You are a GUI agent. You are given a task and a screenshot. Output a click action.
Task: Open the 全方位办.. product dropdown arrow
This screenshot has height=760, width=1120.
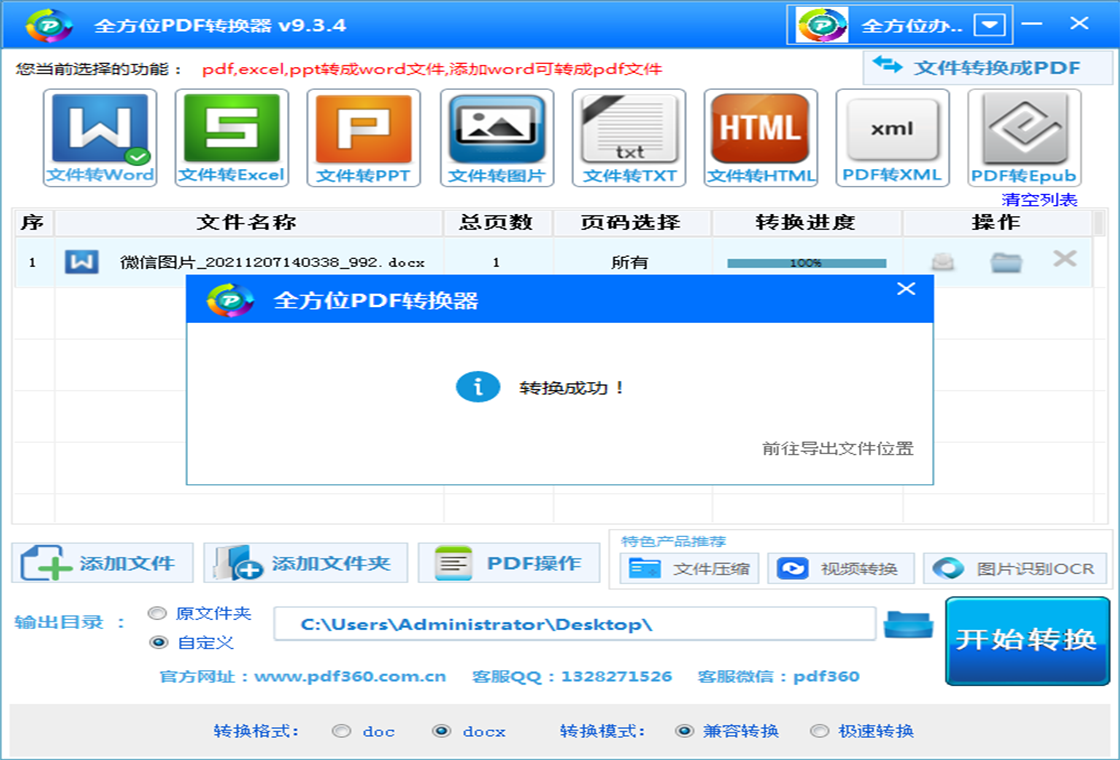point(990,26)
